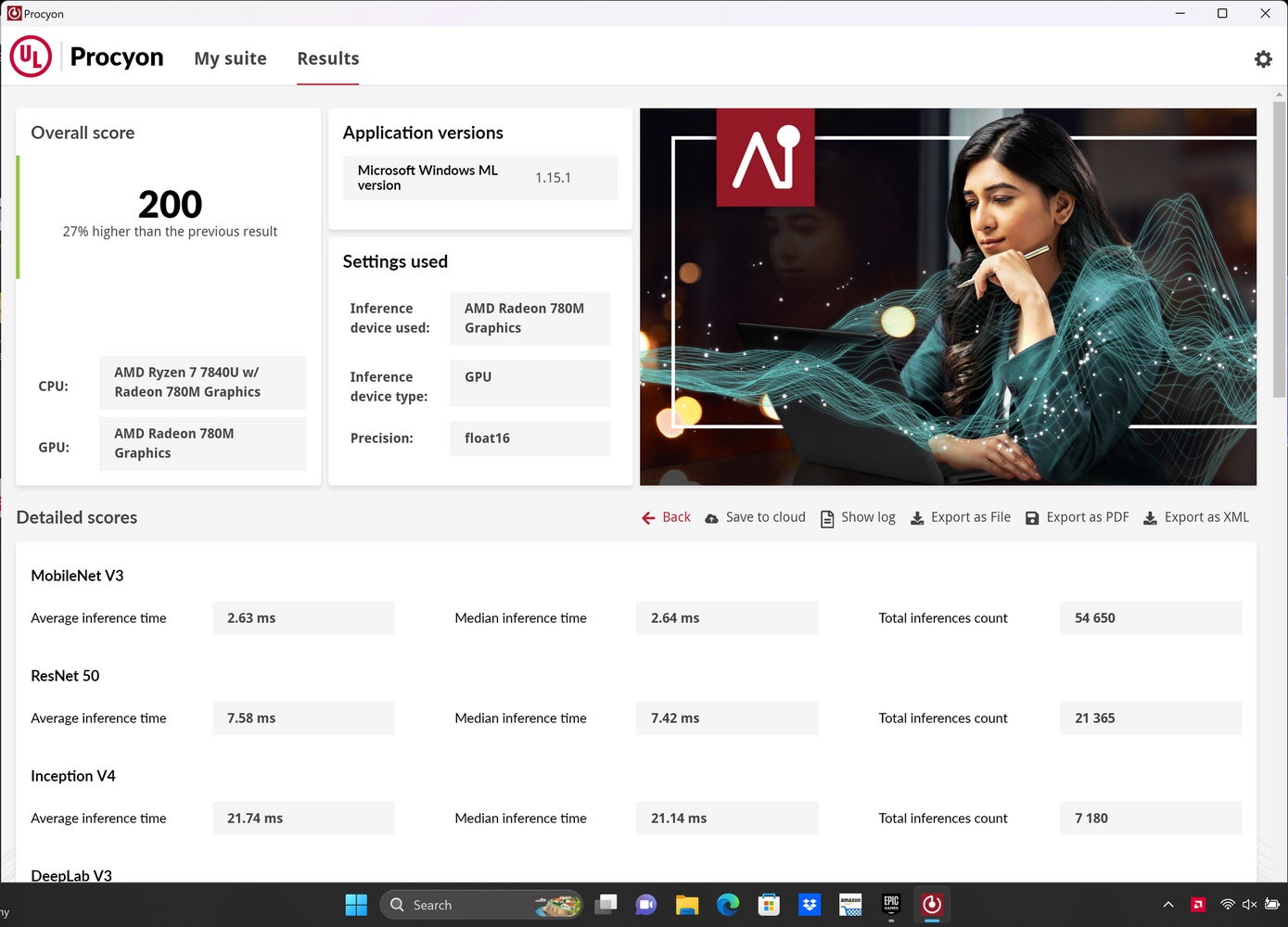The height and width of the screenshot is (927, 1288).
Task: Click the Save to cloud icon
Action: (x=711, y=519)
